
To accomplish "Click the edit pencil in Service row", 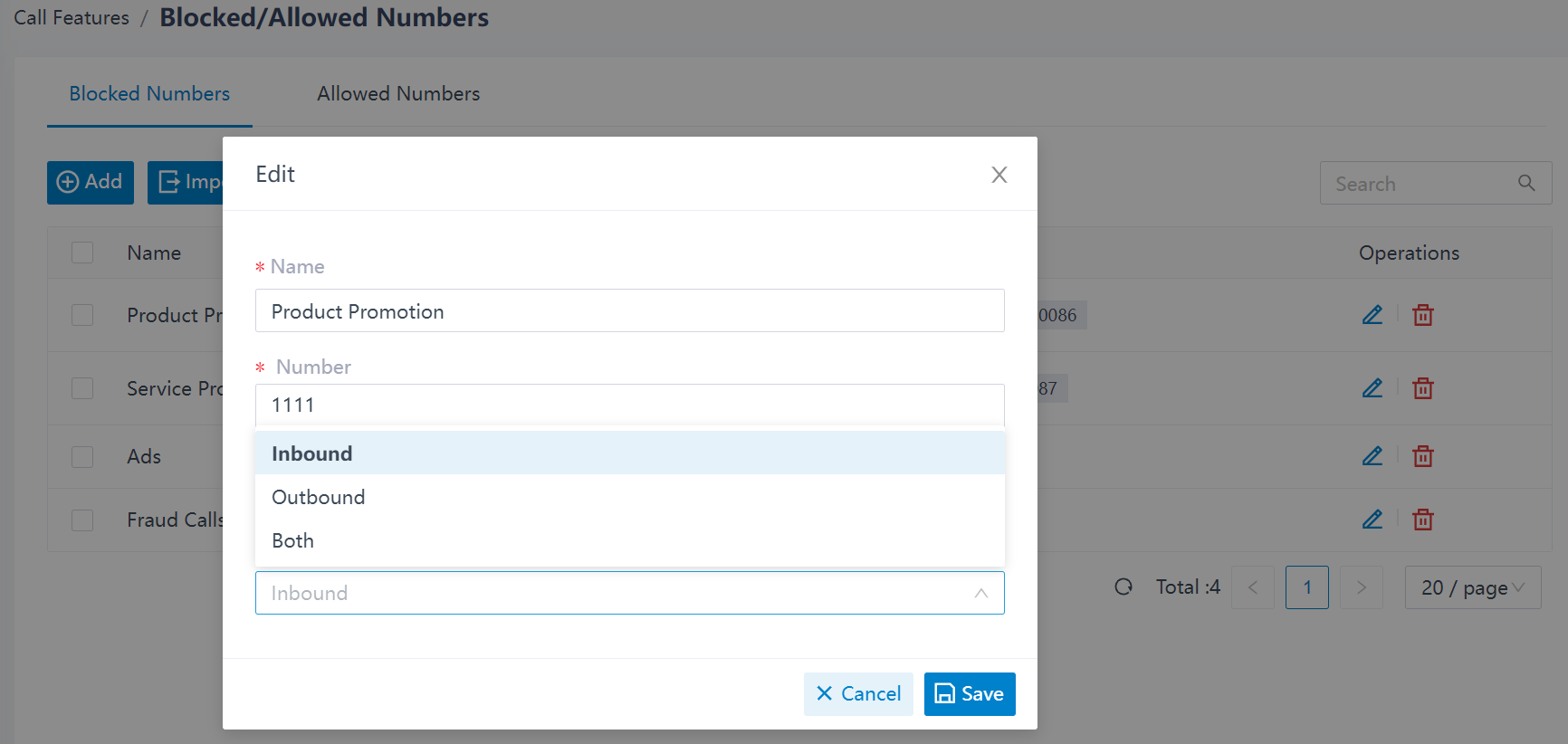I will (x=1372, y=388).
